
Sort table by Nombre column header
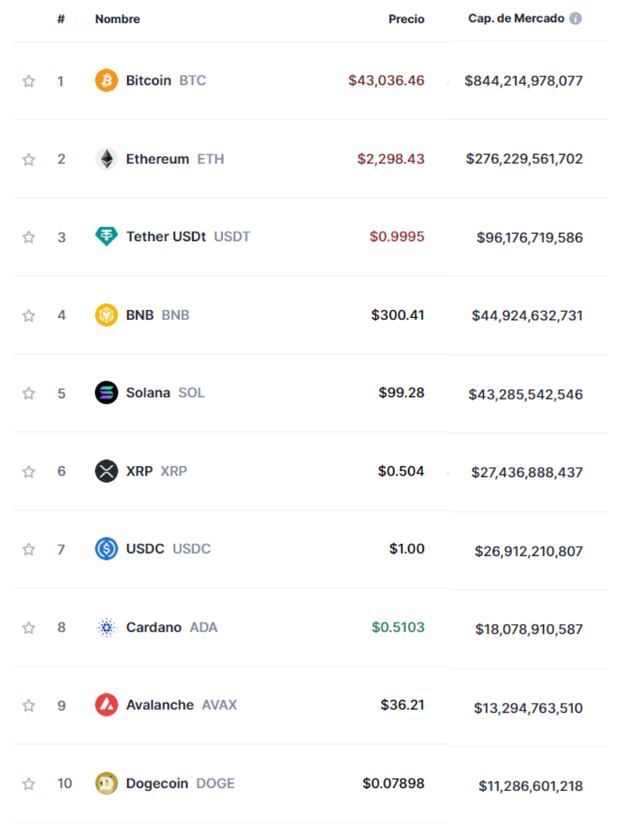[x=117, y=19]
